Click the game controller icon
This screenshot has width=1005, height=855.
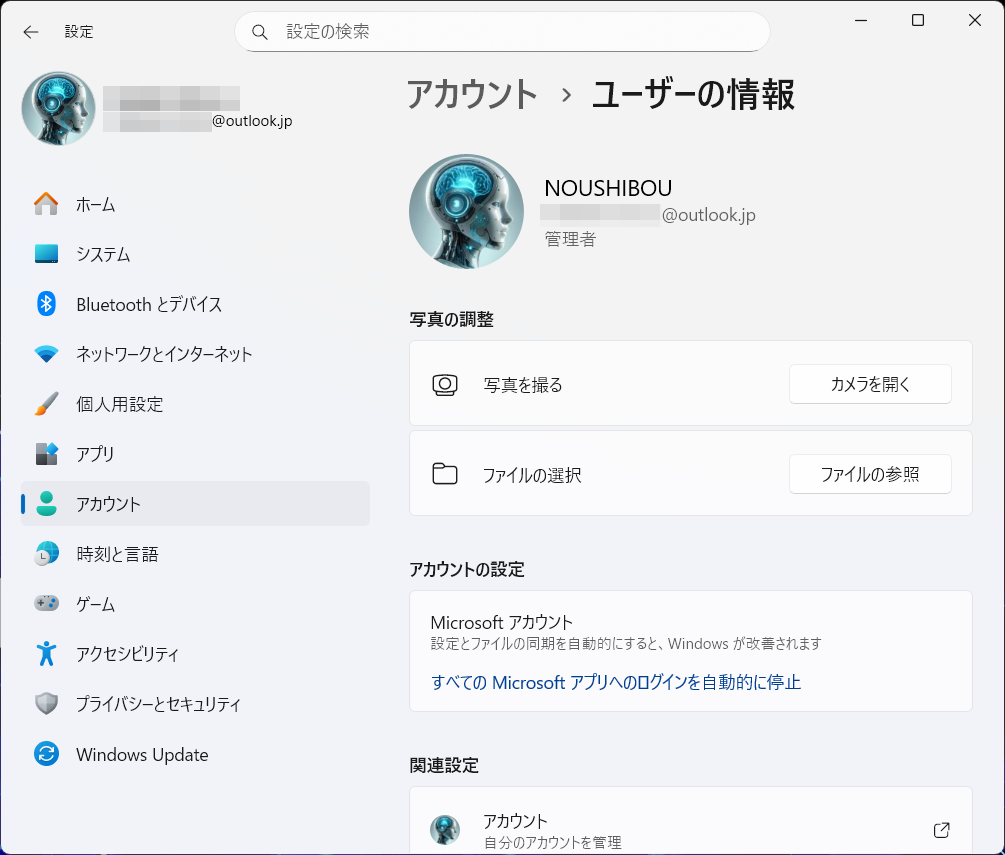(46, 603)
